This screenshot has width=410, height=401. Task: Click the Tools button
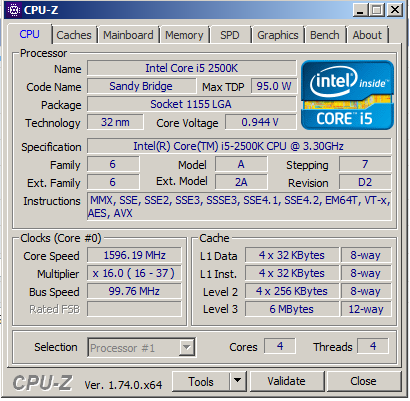coord(201,381)
